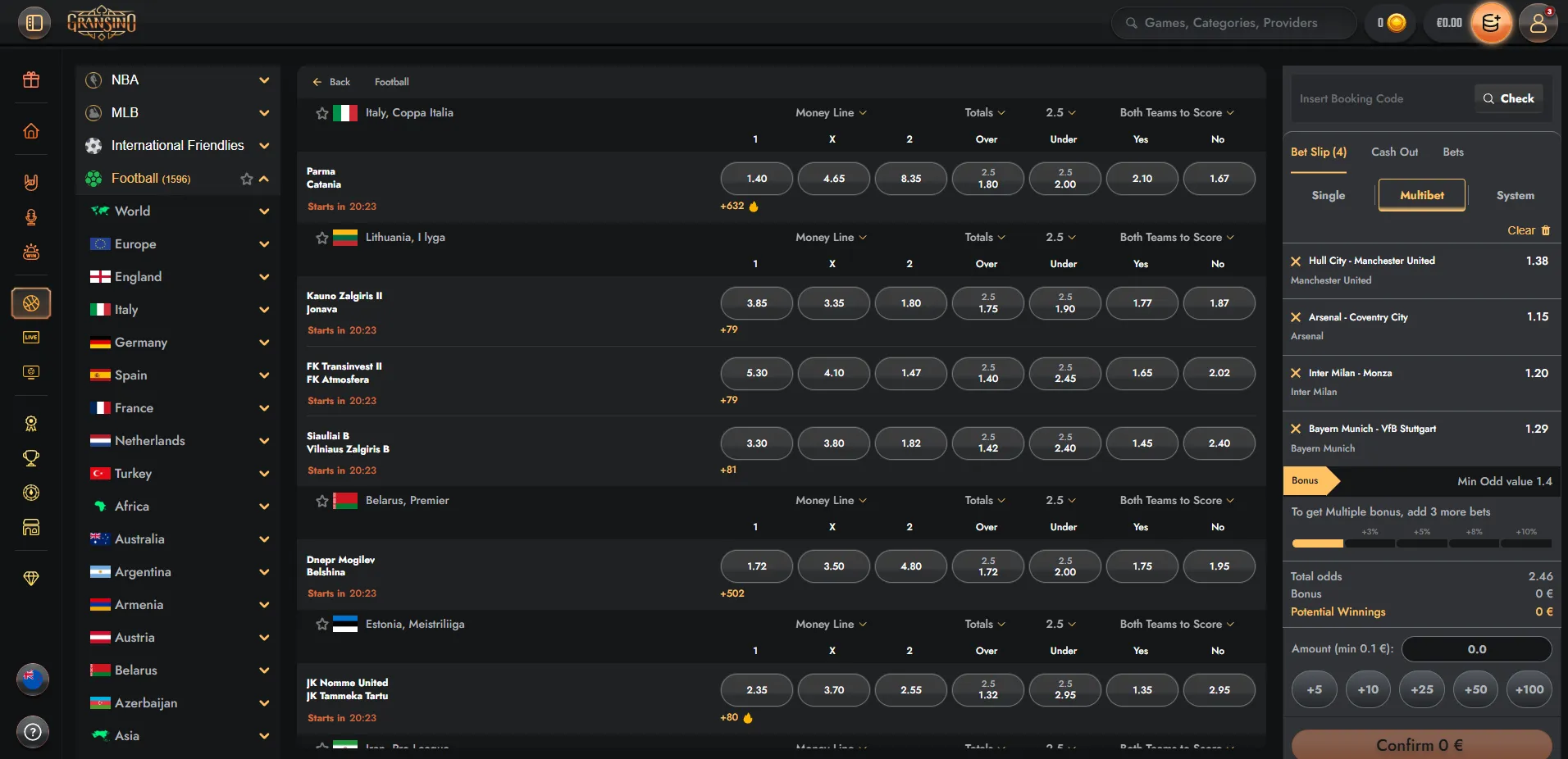Viewport: 1568px width, 759px height.
Task: Open the diamond VIP icon in sidebar
Action: click(31, 579)
